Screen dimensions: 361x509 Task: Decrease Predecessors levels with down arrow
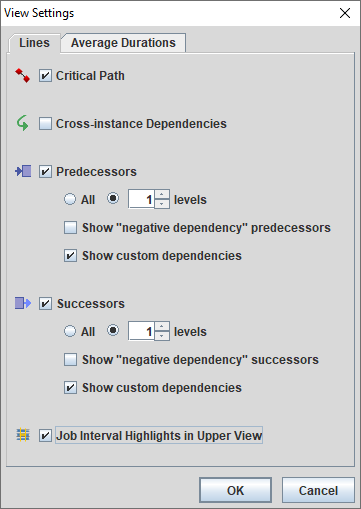pyautogui.click(x=162, y=204)
